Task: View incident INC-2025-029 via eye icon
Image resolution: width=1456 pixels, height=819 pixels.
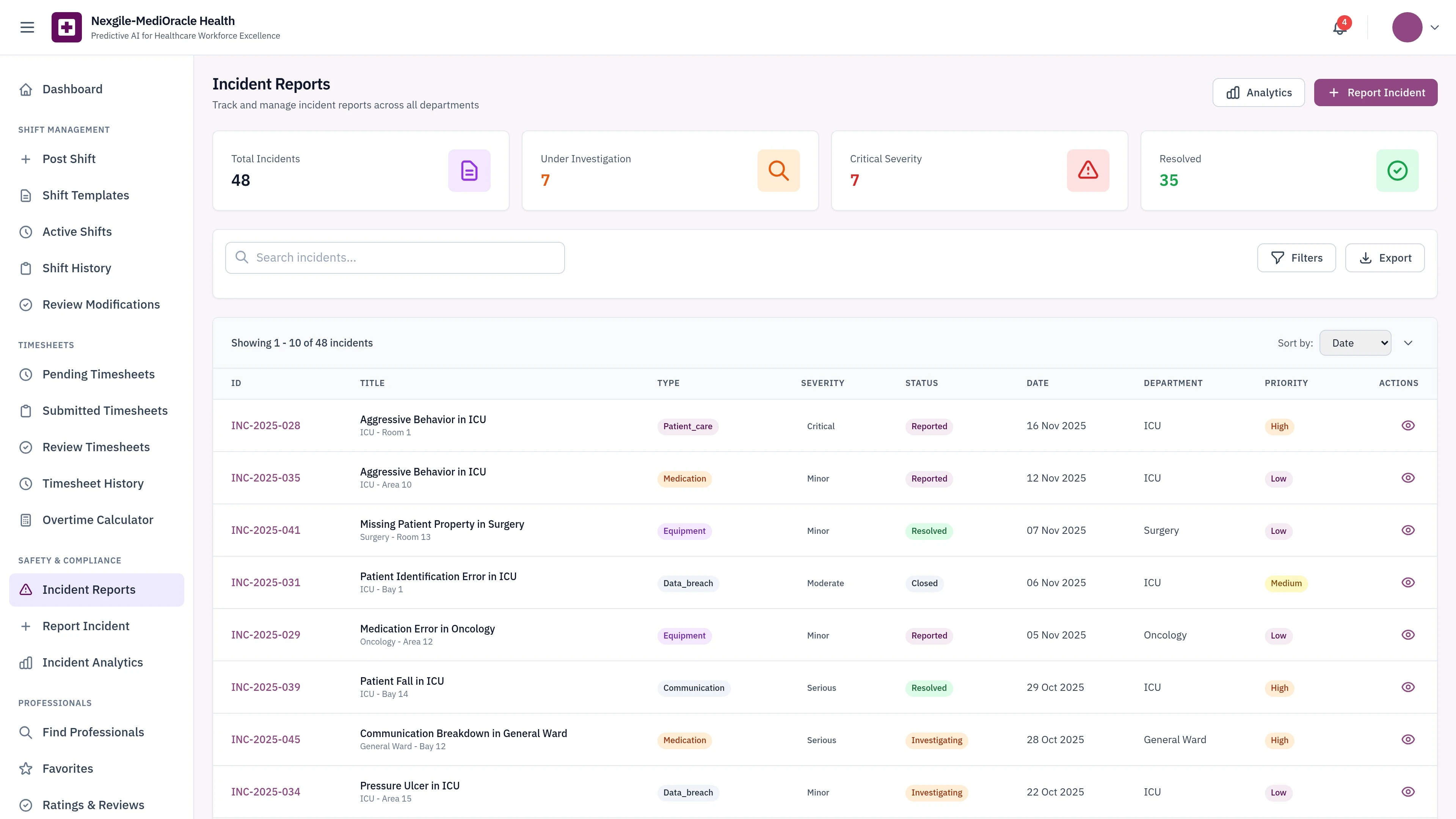Action: point(1408,635)
